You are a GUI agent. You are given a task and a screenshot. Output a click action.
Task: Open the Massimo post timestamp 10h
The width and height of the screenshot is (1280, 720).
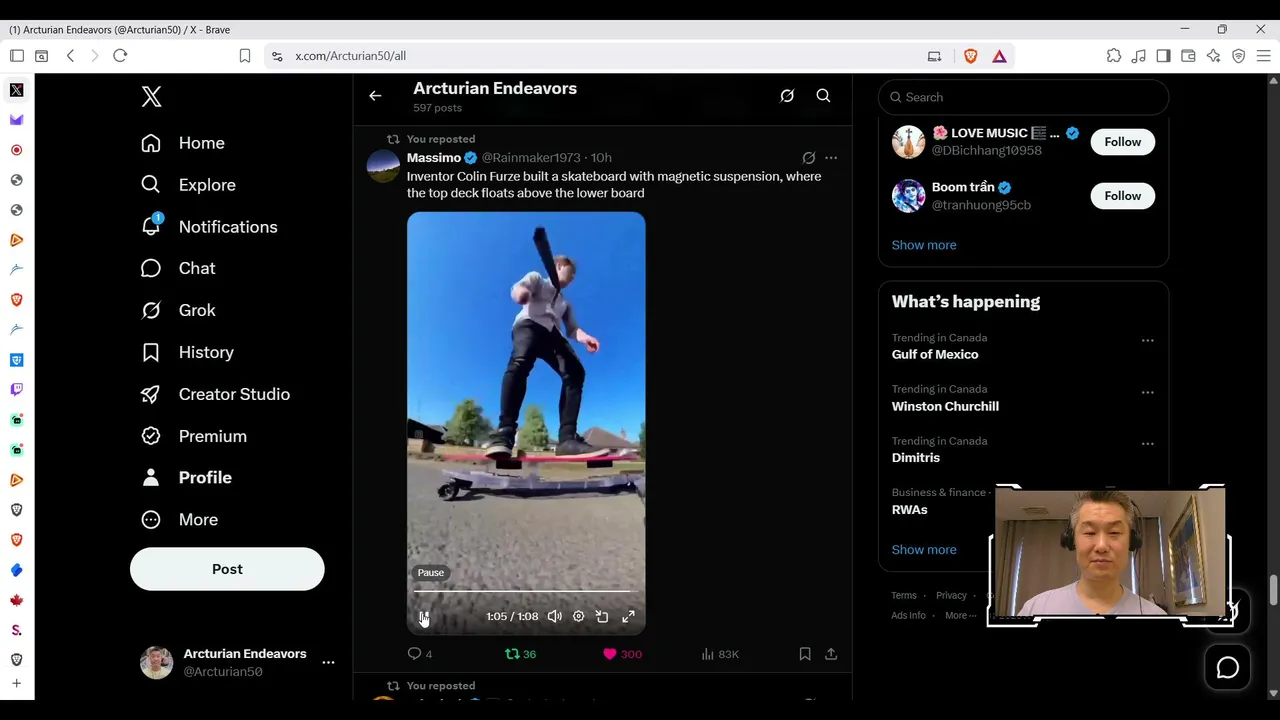601,158
